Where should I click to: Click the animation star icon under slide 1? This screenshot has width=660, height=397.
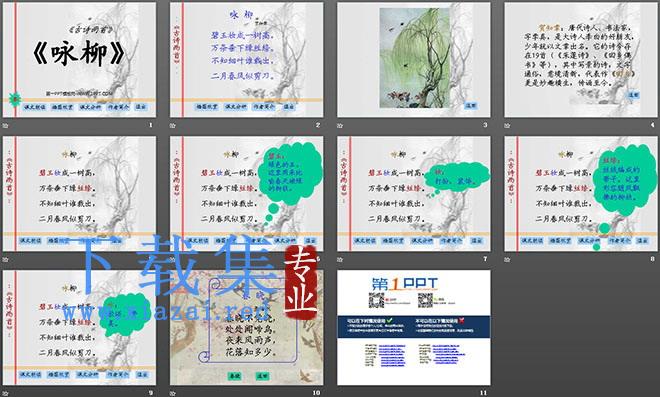[x=5, y=125]
